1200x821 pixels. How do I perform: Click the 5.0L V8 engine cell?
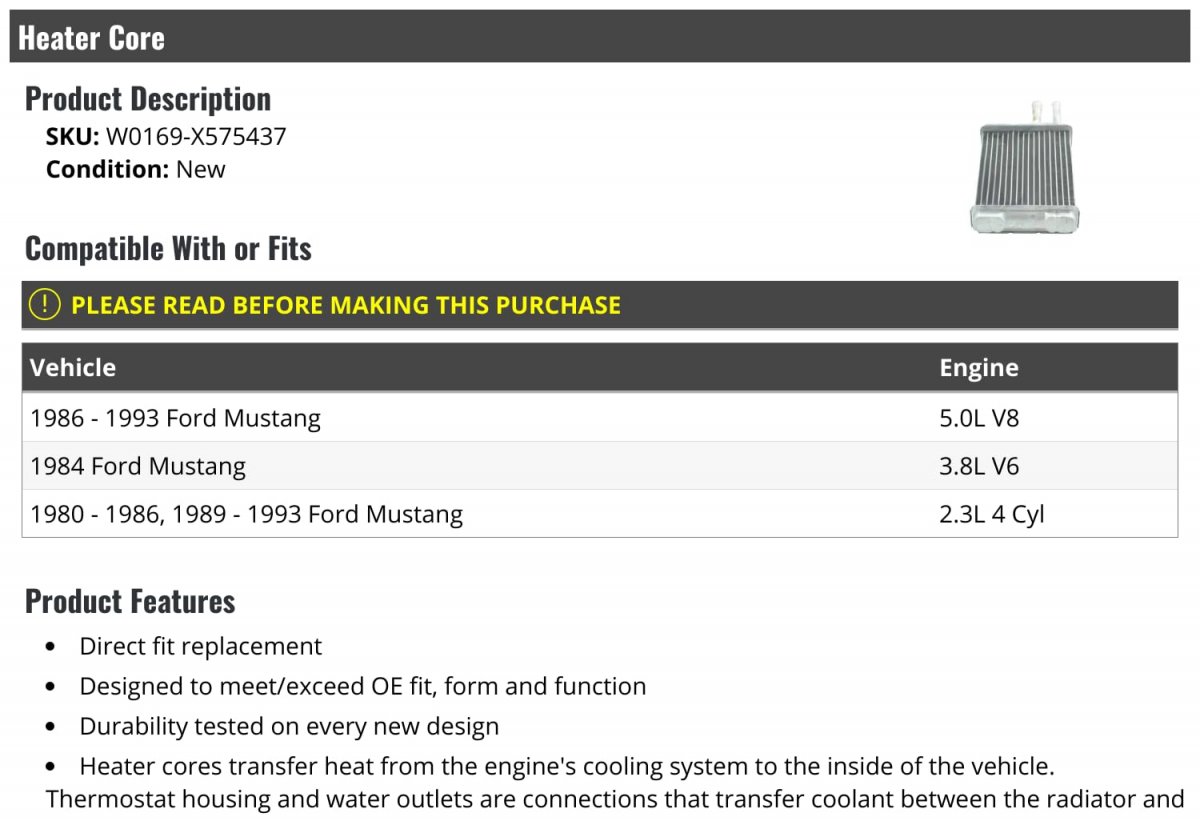click(978, 418)
